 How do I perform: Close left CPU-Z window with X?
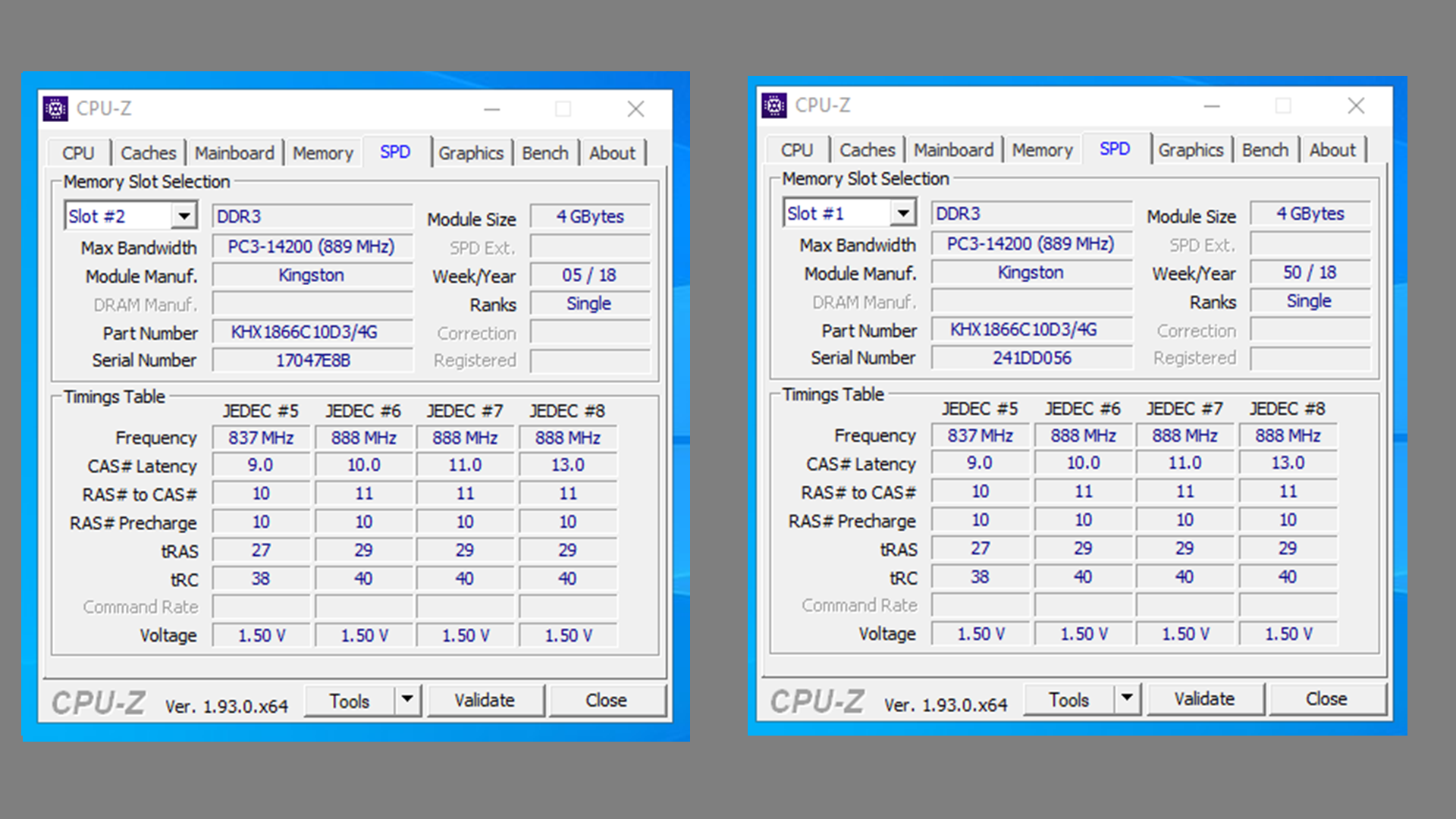click(635, 109)
